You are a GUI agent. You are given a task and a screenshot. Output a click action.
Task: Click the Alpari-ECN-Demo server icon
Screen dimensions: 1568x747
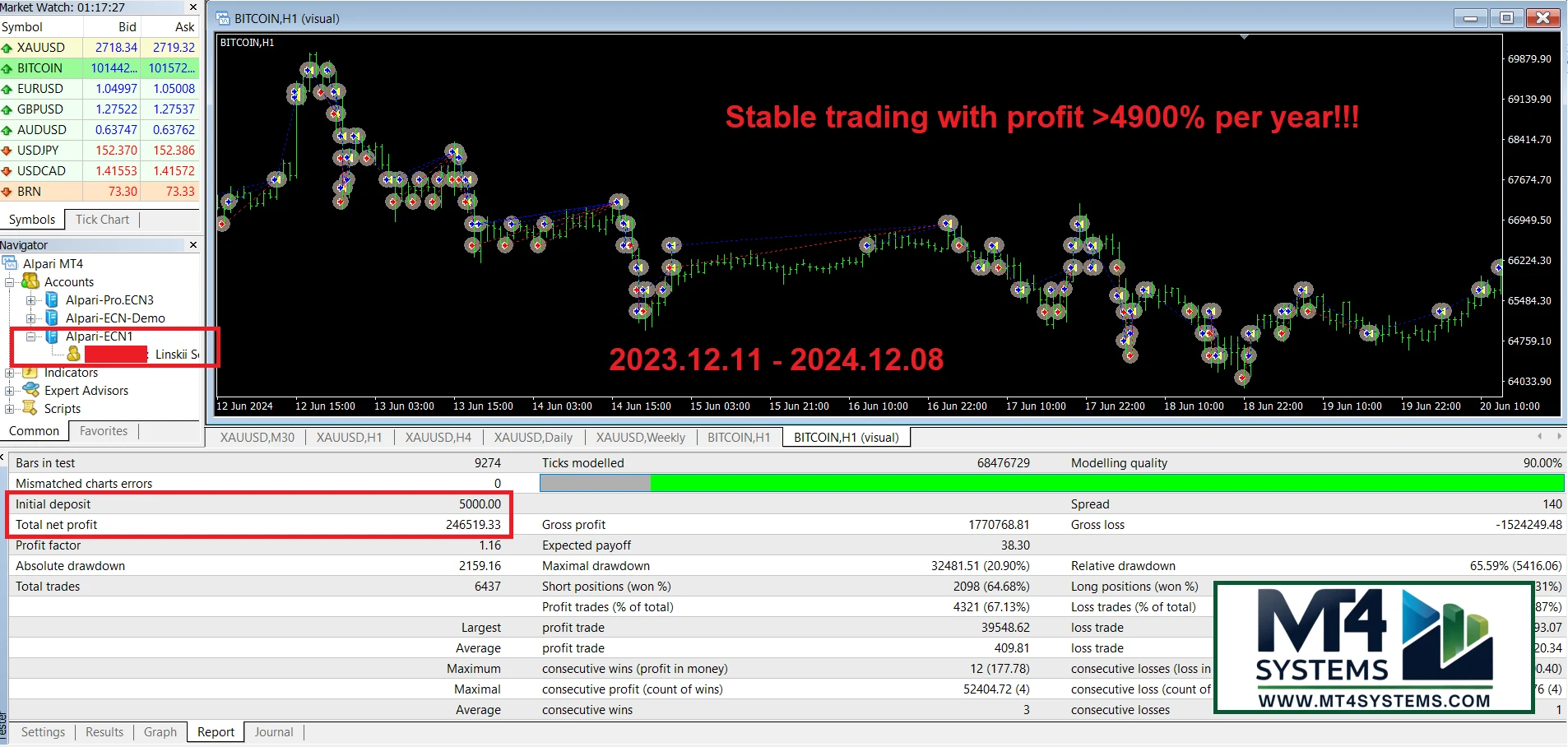click(52, 318)
